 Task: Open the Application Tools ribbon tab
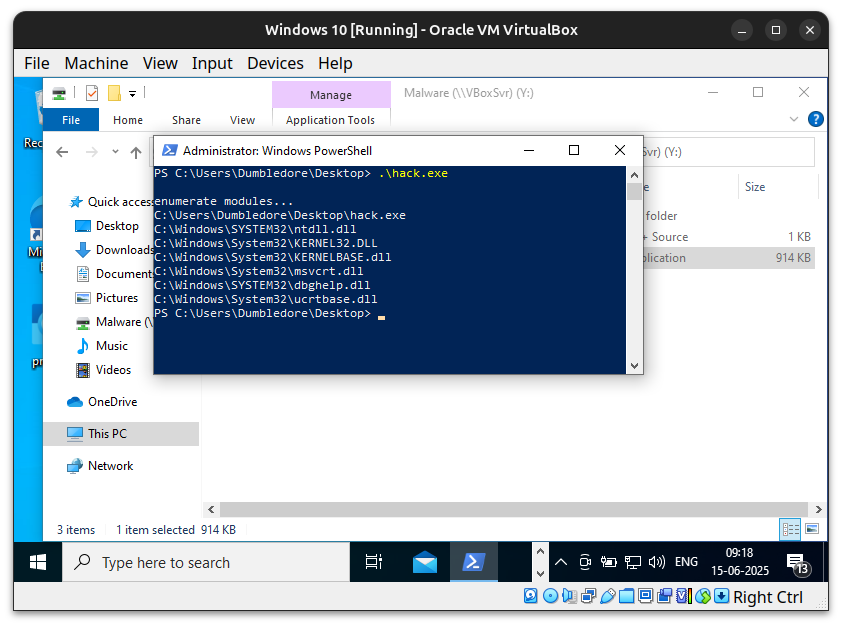(330, 120)
